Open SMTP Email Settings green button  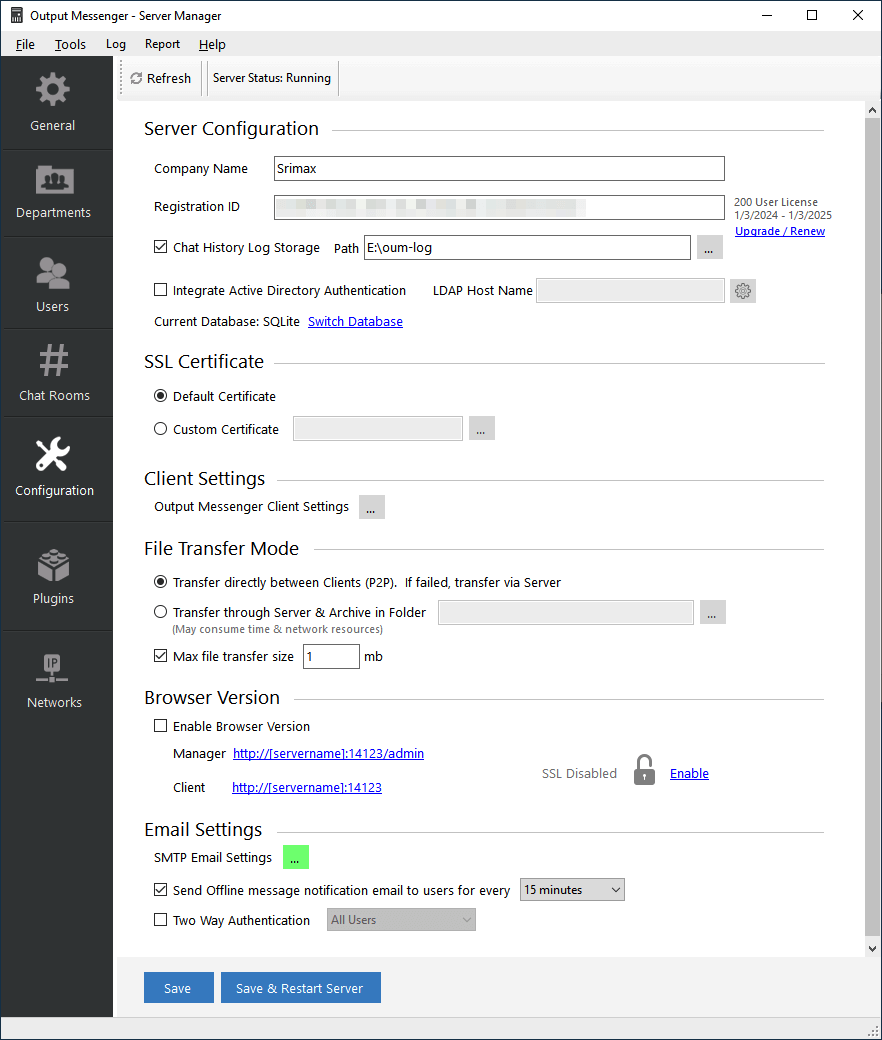296,857
